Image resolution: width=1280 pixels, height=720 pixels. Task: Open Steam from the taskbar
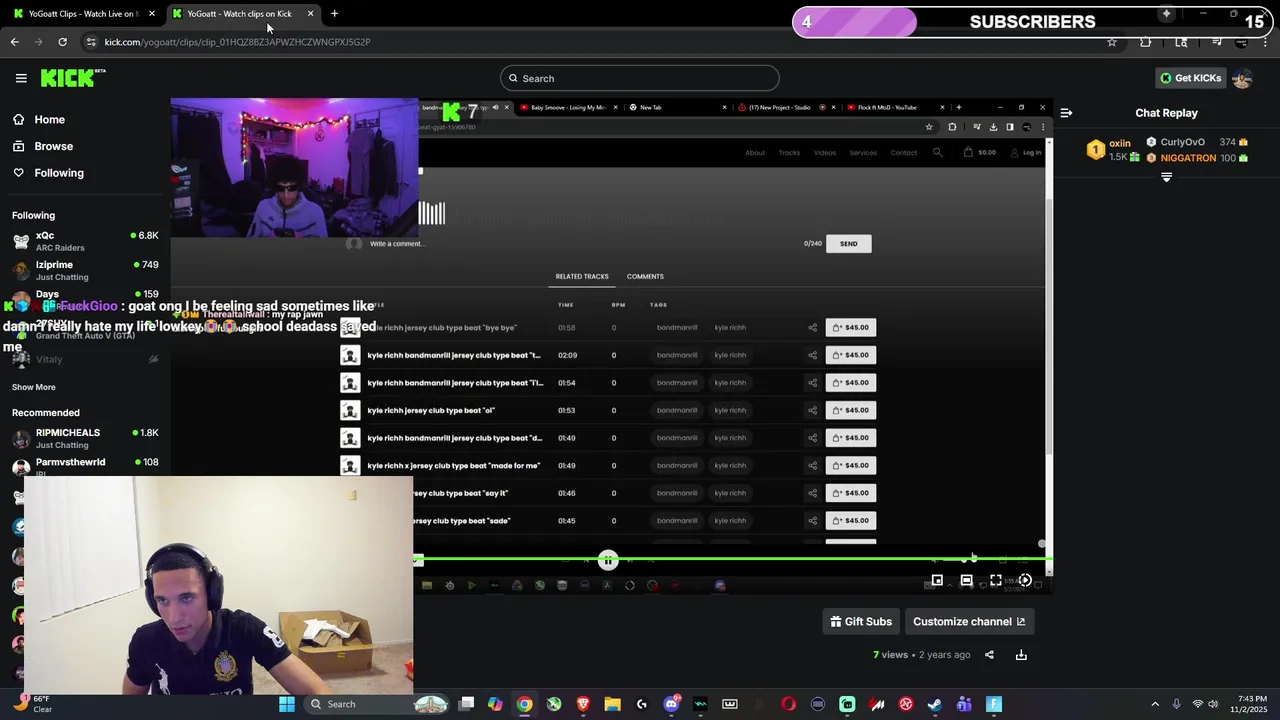point(935,704)
